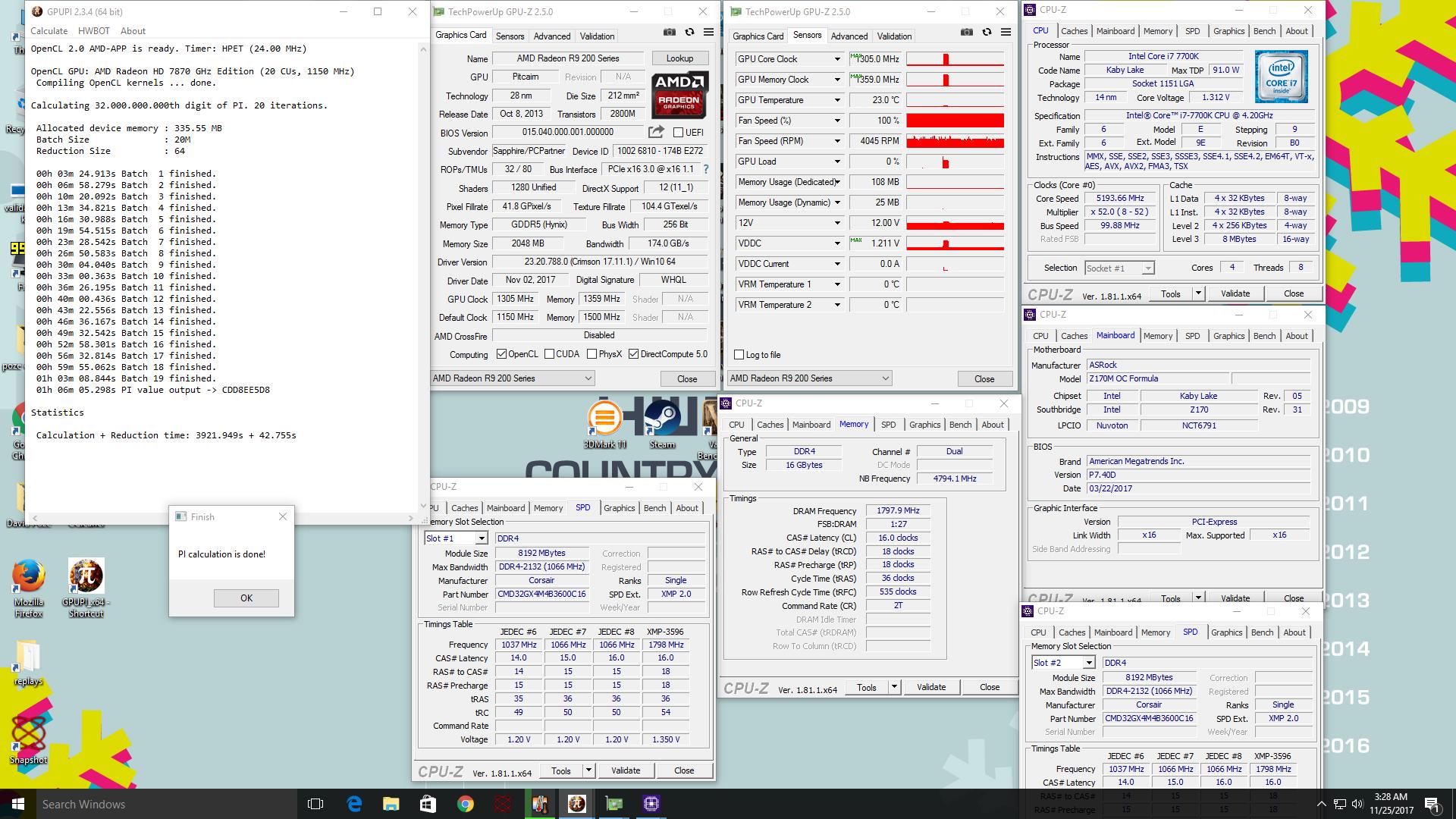Switch to the Validation tab in GPU-Z Sensors window

[x=894, y=36]
